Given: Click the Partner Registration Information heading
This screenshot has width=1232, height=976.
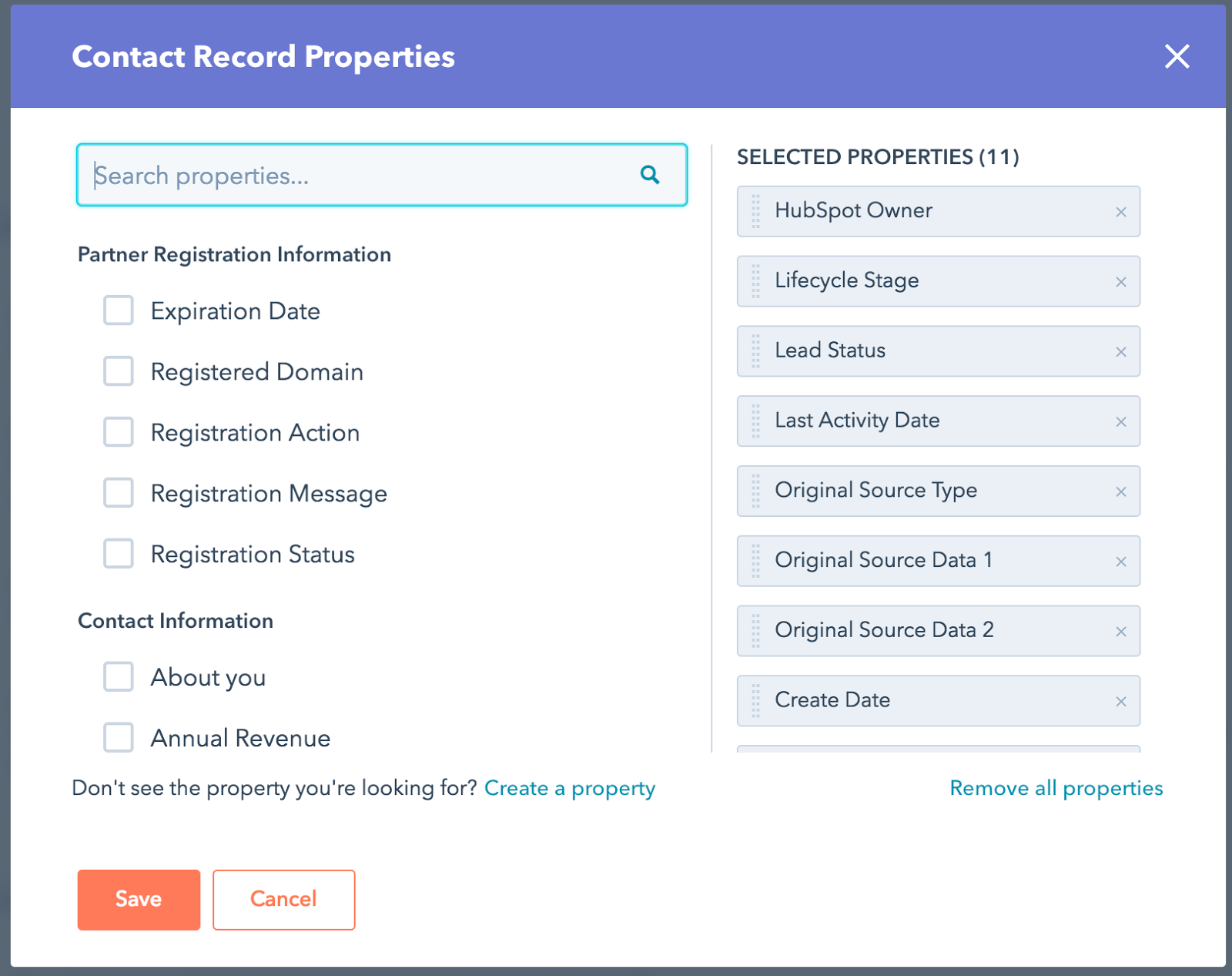Looking at the screenshot, I should coord(235,254).
